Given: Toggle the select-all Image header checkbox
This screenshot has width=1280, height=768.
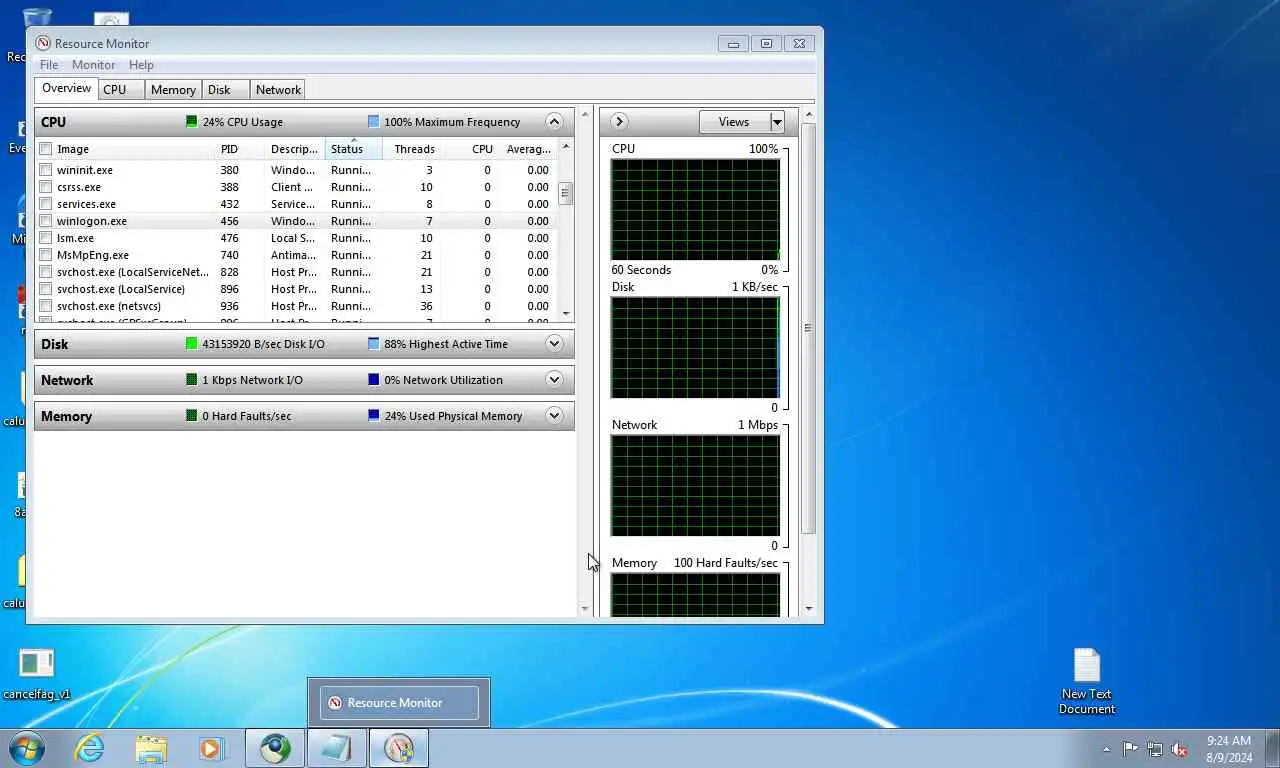Looking at the screenshot, I should [x=45, y=149].
